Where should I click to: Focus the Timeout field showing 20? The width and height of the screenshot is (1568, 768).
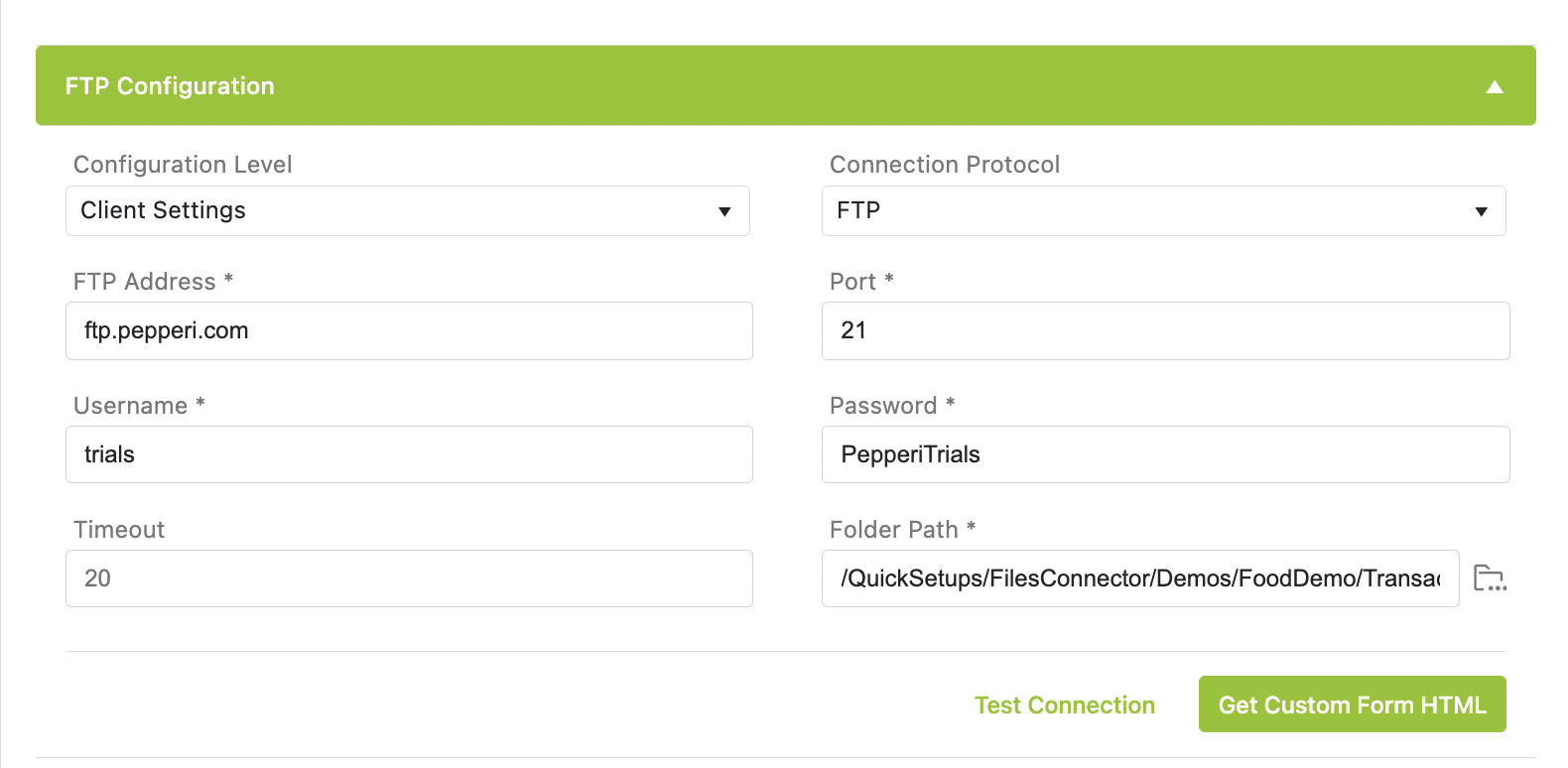point(409,578)
